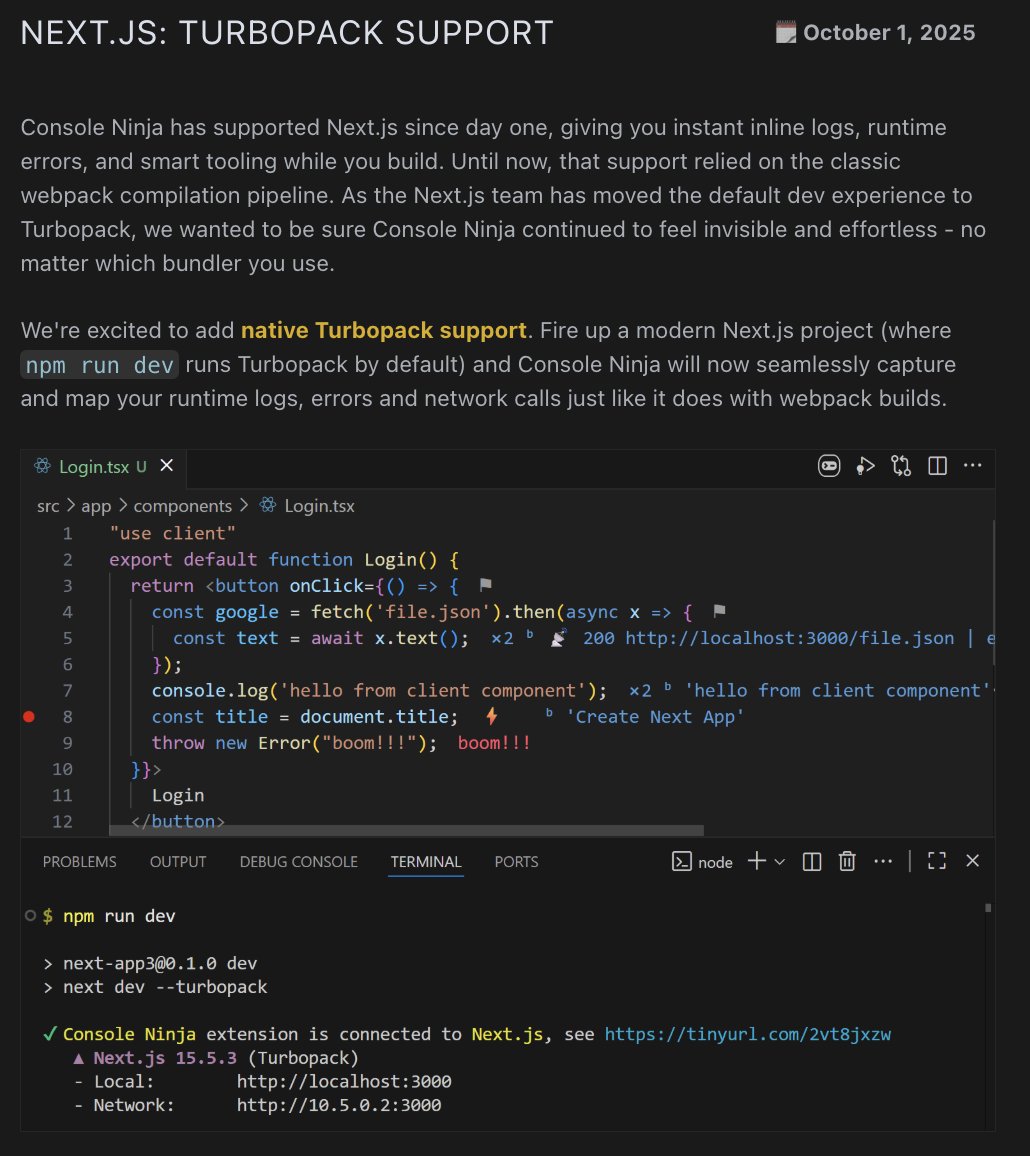
Task: Click the lightning bolt icon on line 8
Action: 491,716
